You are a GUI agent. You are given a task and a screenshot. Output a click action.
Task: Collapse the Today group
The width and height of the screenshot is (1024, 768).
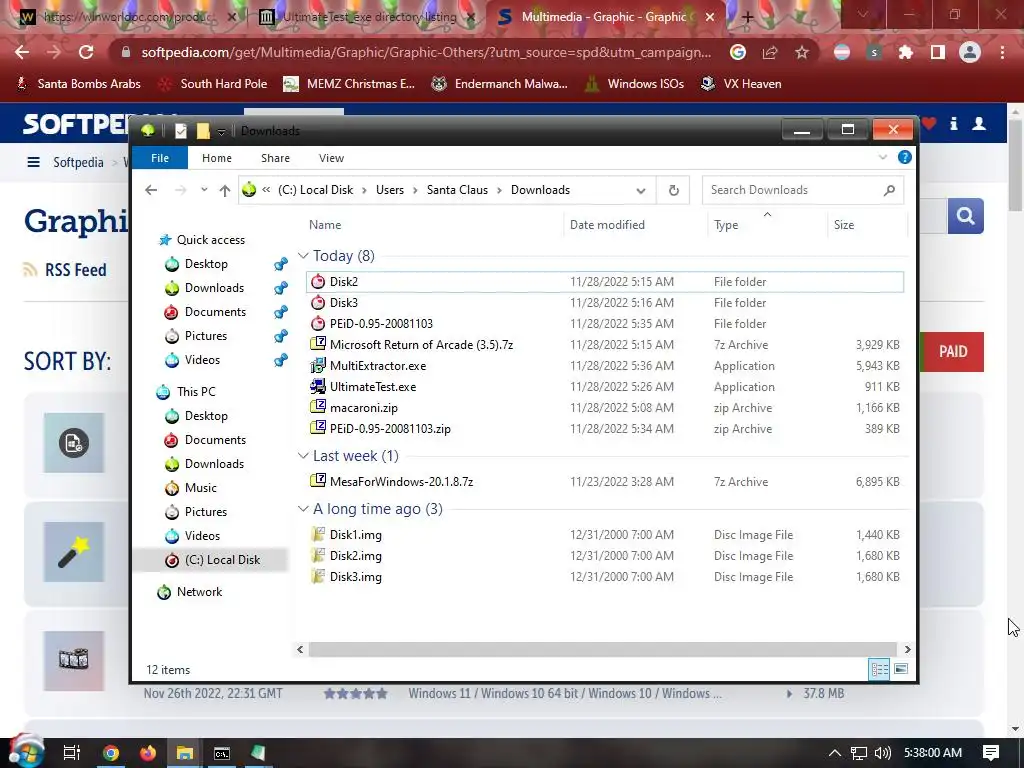(x=303, y=256)
